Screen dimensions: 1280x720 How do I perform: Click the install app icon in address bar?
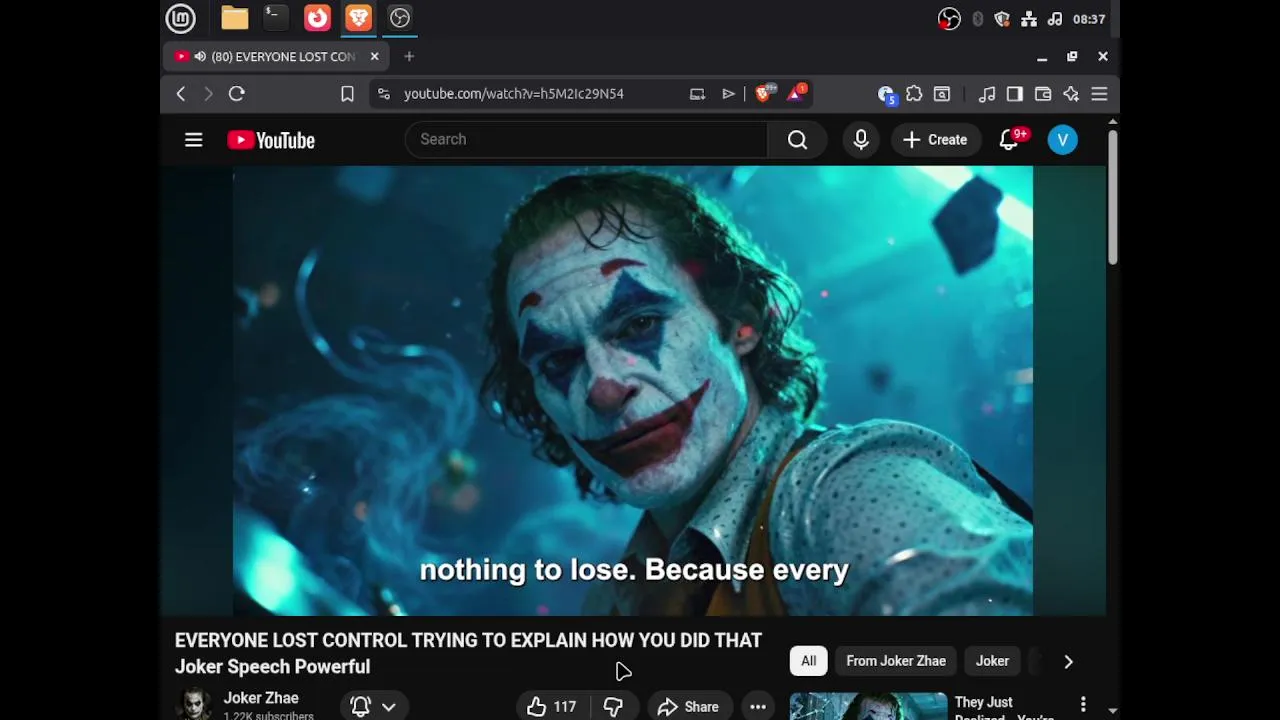[697, 94]
